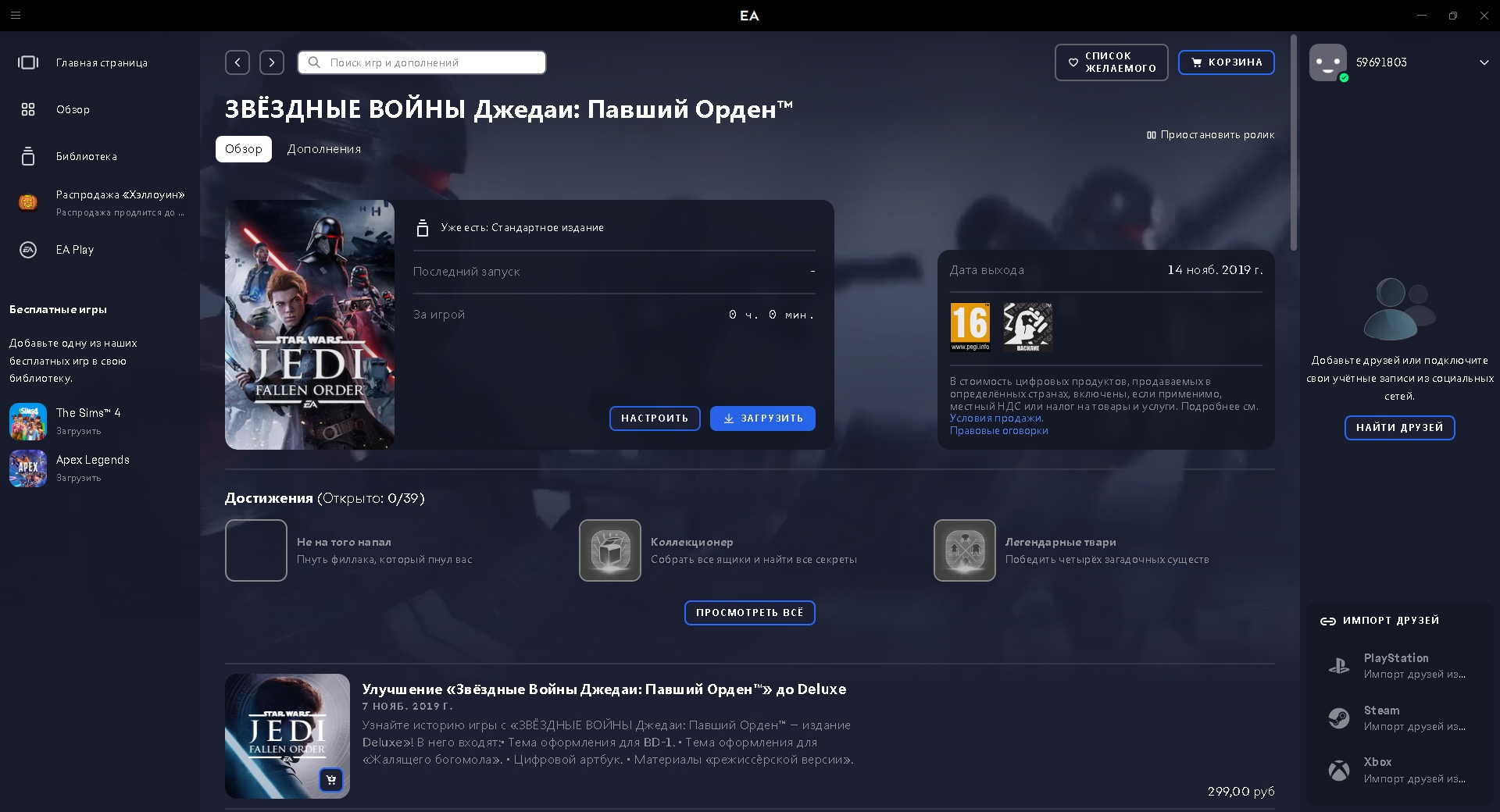Click the Настроить button
This screenshot has width=1500, height=812.
point(655,418)
